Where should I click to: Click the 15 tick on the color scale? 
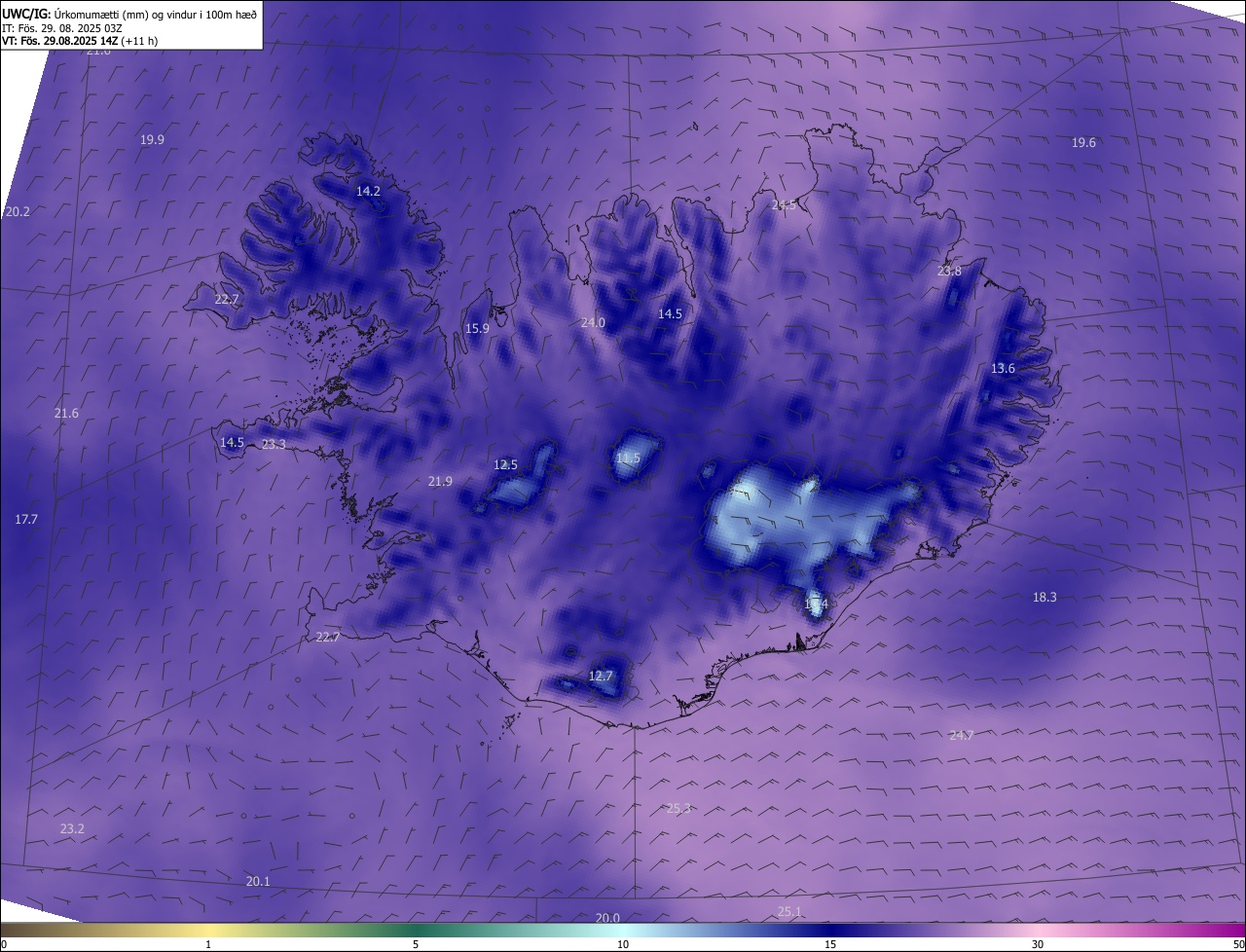coord(830,944)
